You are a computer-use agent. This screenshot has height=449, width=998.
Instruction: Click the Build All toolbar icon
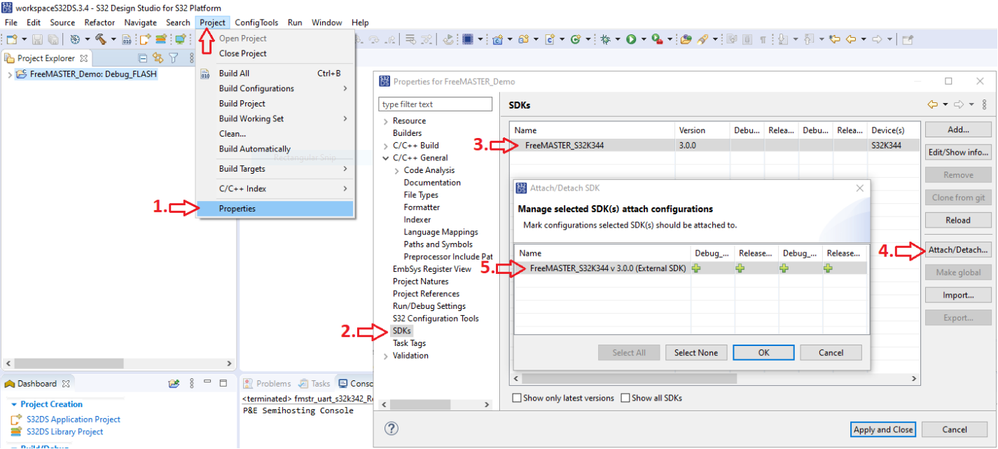(127, 40)
